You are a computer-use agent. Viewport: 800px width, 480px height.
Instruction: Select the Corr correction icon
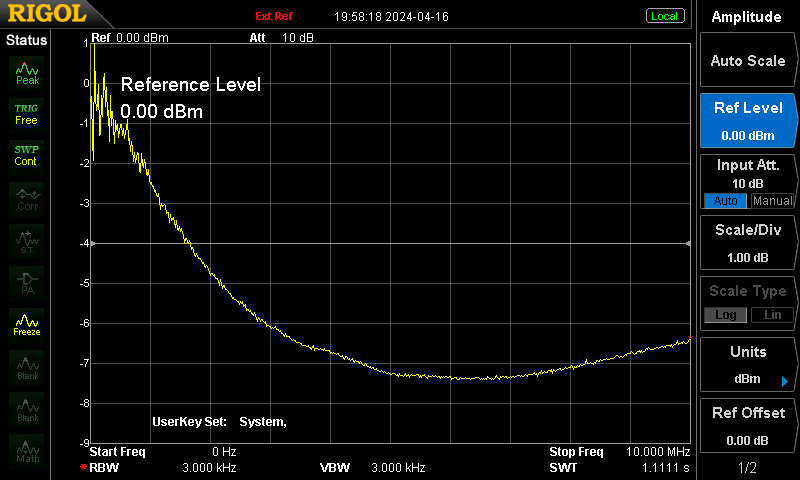coord(27,199)
